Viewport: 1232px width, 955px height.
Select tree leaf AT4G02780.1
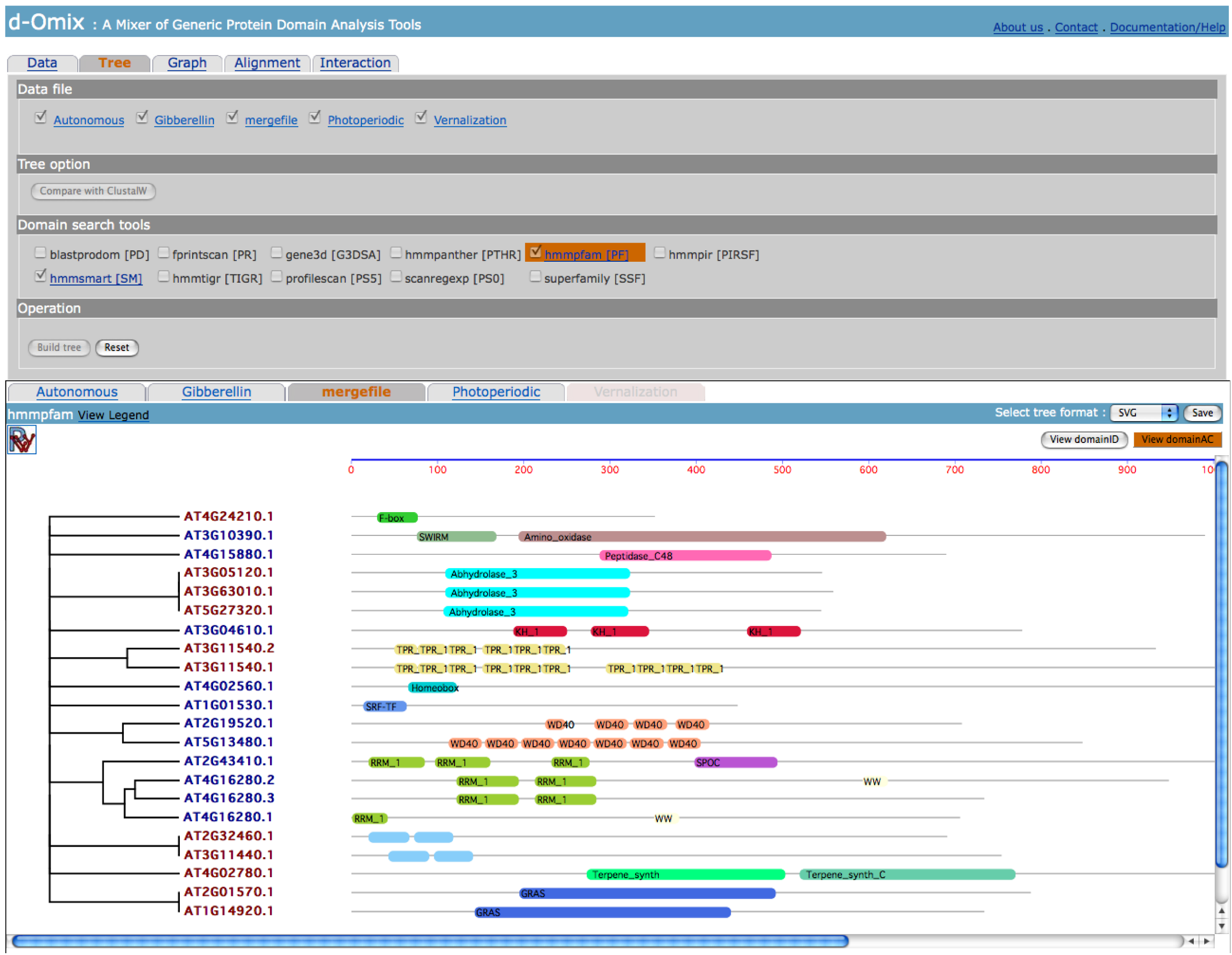click(229, 873)
